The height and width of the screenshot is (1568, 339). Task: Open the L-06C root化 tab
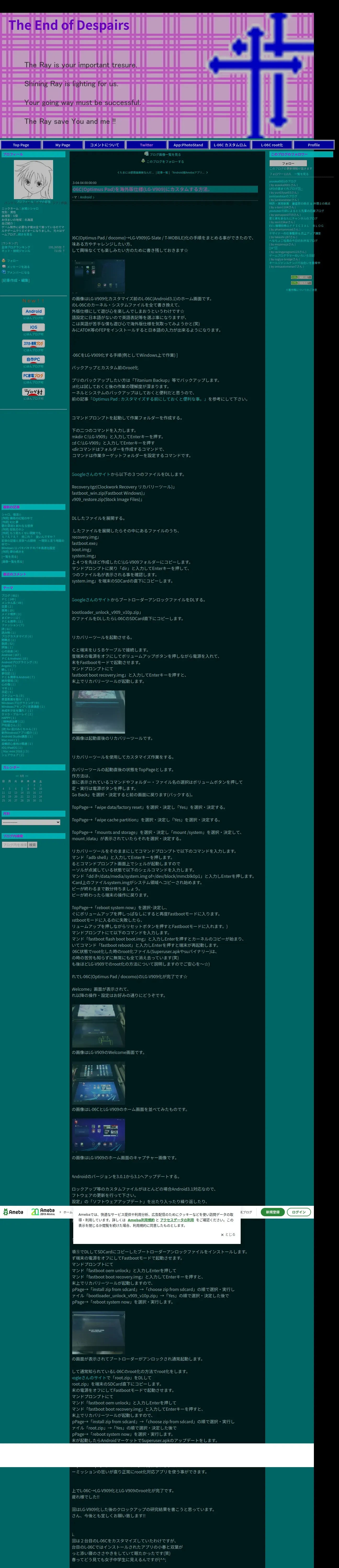pyautogui.click(x=272, y=145)
